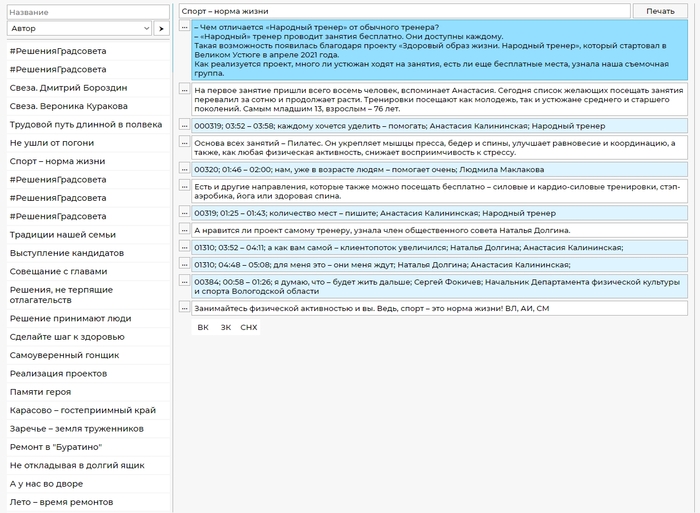Open 'А у нас во дворе' entry
The image size is (700, 513).
88,484
